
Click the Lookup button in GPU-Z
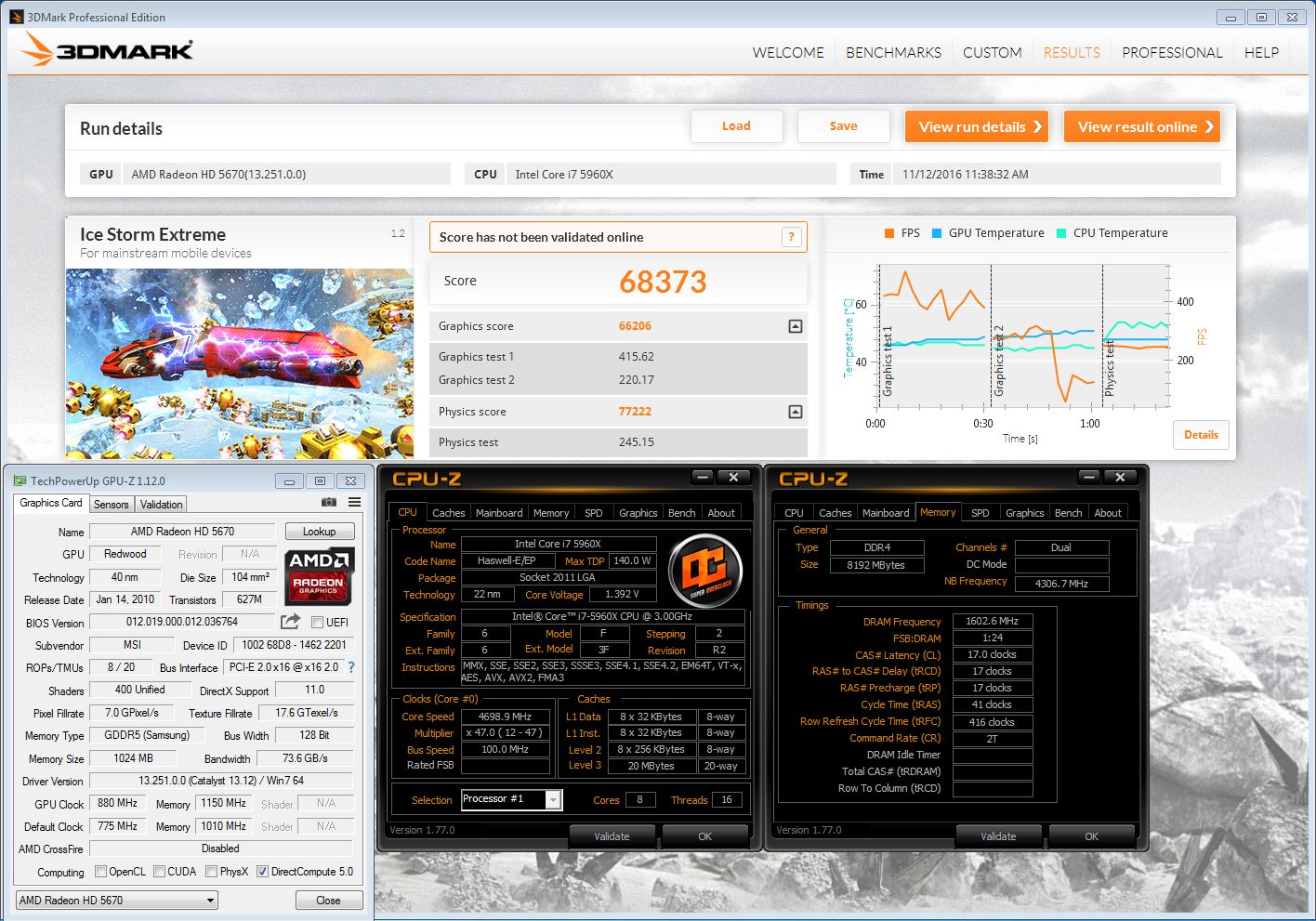pos(319,532)
